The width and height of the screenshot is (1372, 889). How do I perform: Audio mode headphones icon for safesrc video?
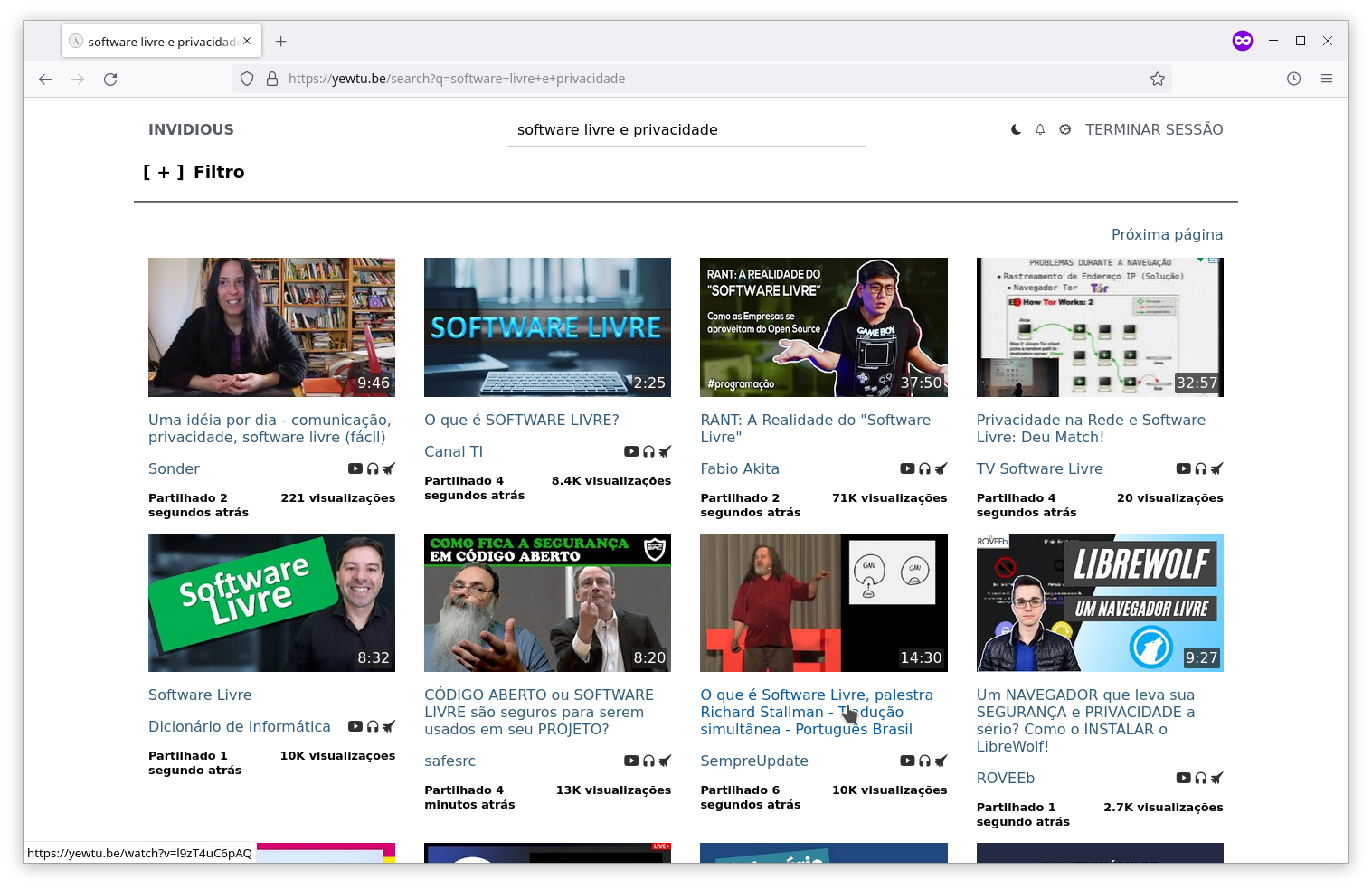pos(648,761)
